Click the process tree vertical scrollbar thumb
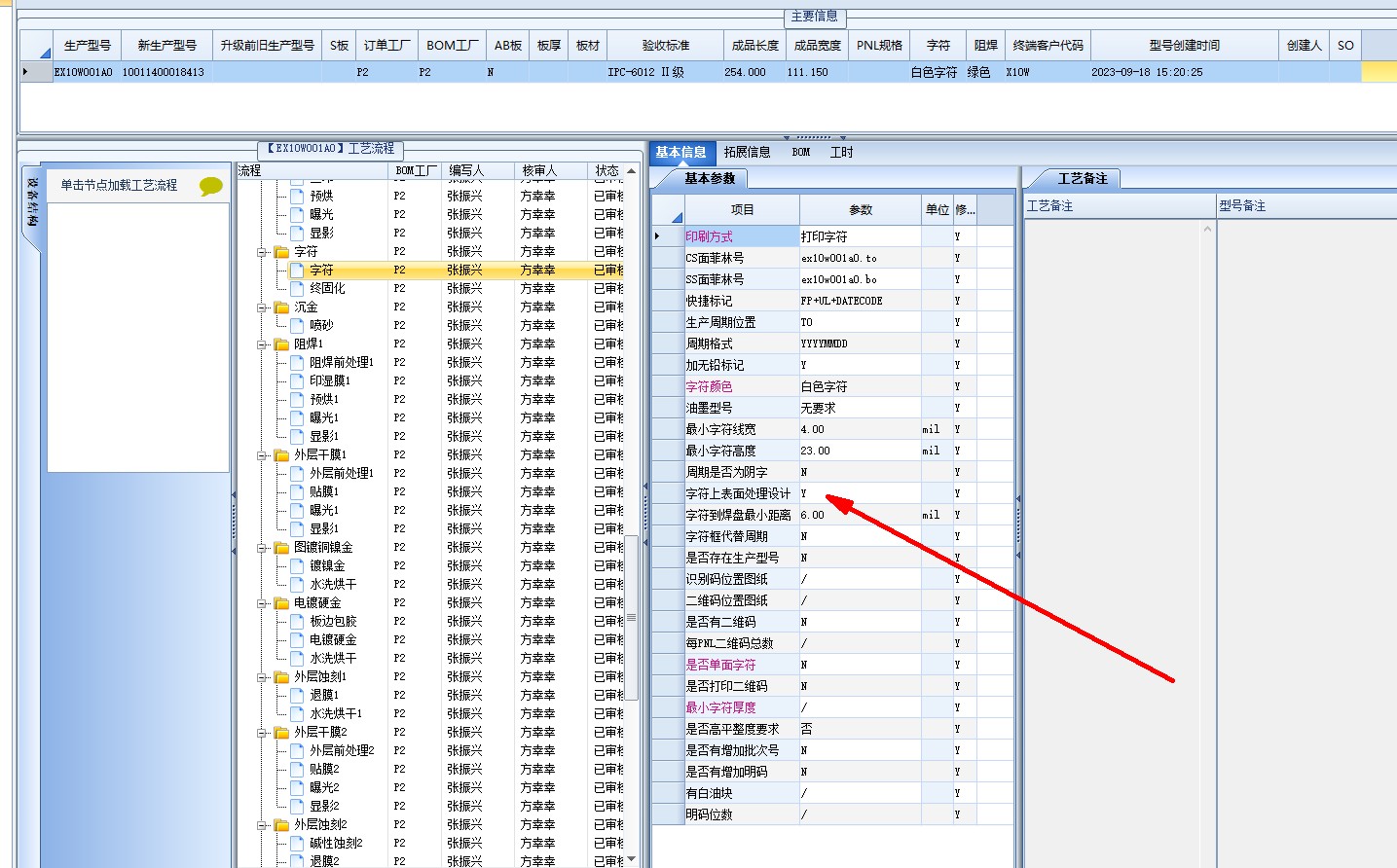 tap(632, 617)
